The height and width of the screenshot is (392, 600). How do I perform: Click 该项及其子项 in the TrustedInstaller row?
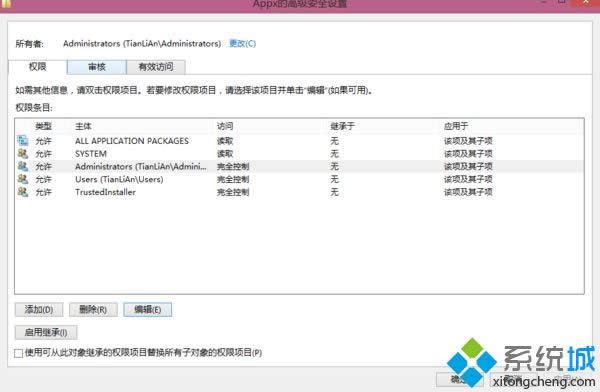click(468, 192)
